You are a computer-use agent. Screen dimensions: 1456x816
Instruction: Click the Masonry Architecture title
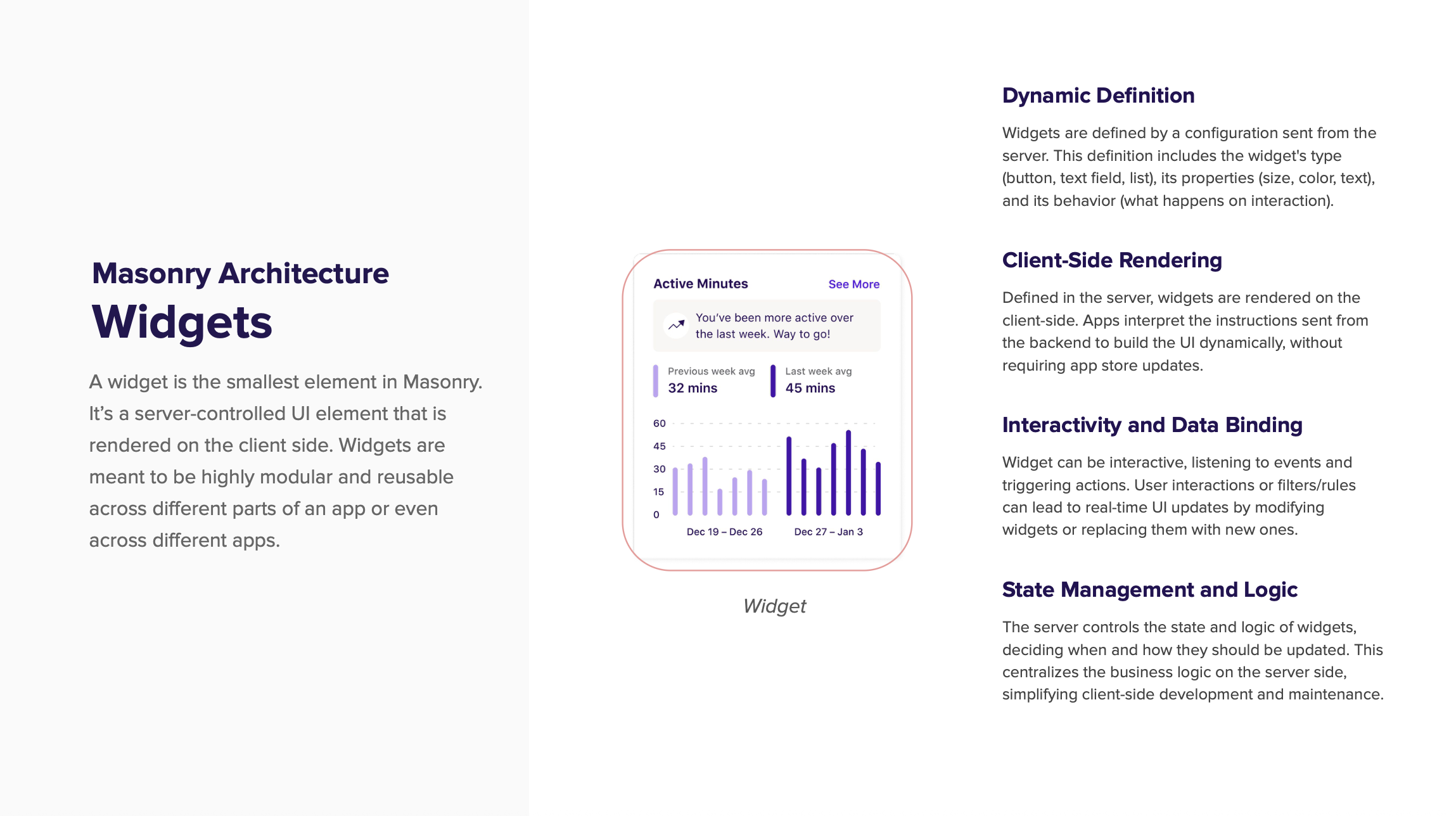[240, 274]
